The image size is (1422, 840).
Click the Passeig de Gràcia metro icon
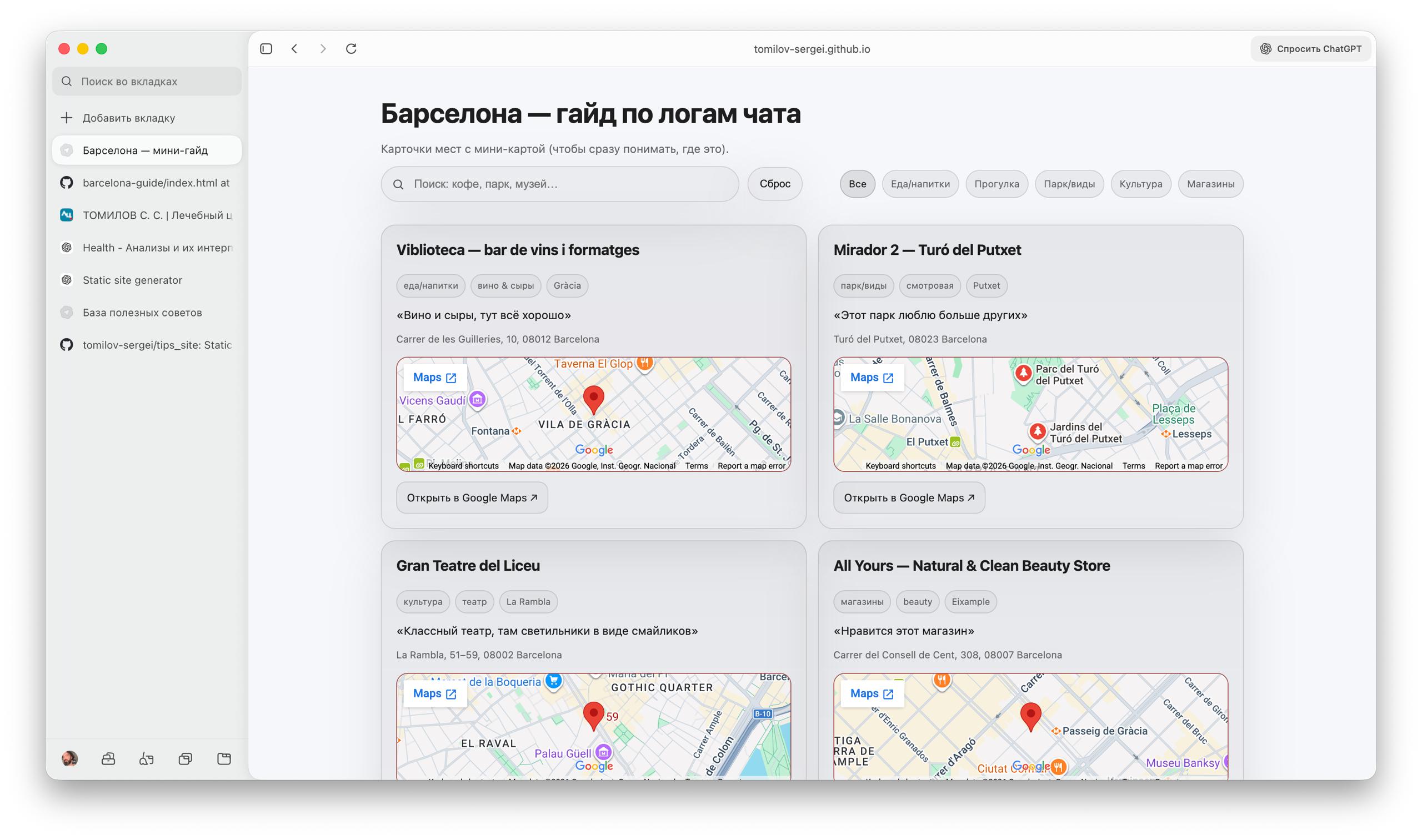(1055, 731)
